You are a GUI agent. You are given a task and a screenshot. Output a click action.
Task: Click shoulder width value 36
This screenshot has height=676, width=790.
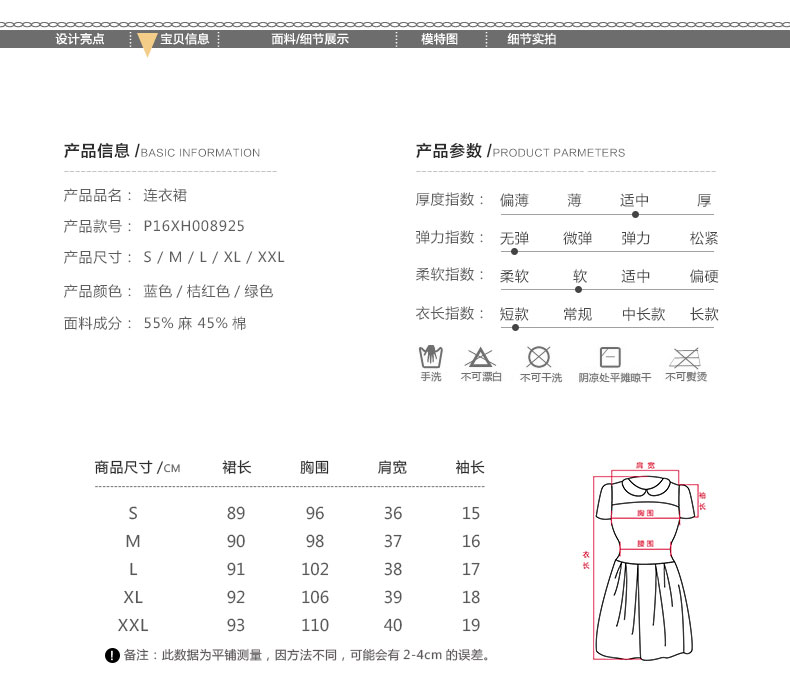click(393, 513)
